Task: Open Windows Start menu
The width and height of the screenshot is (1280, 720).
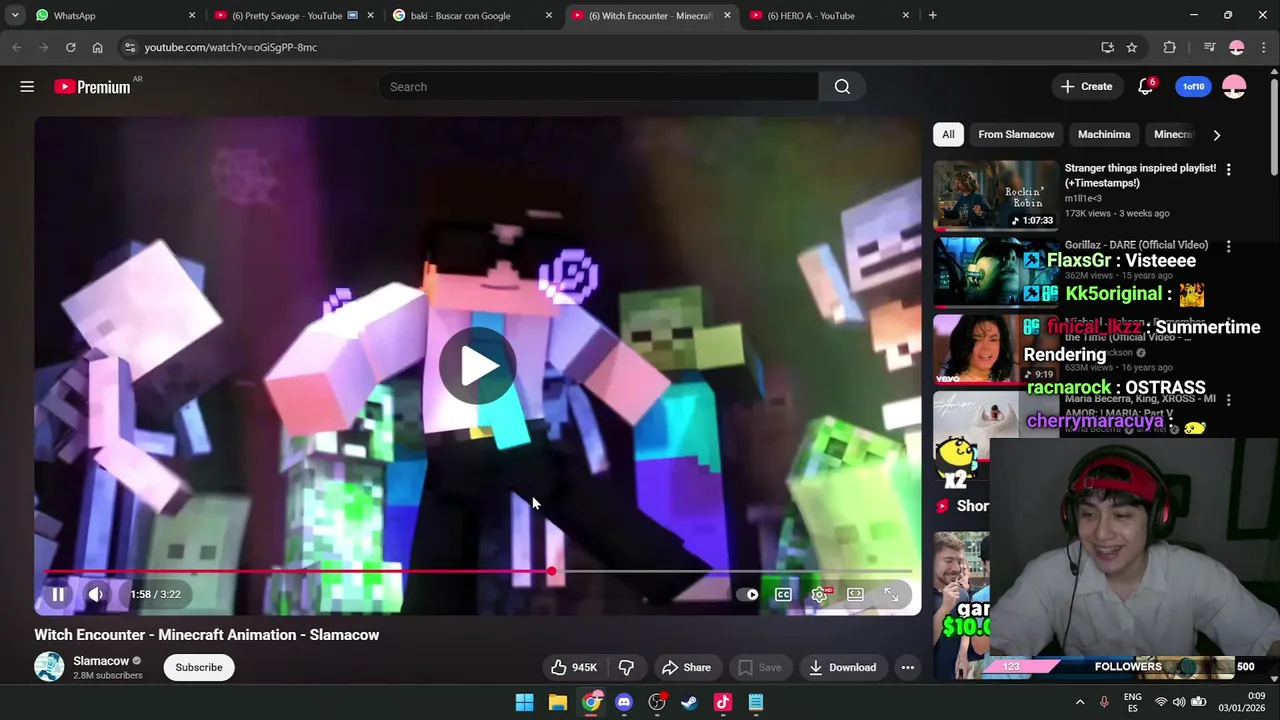Action: click(525, 702)
